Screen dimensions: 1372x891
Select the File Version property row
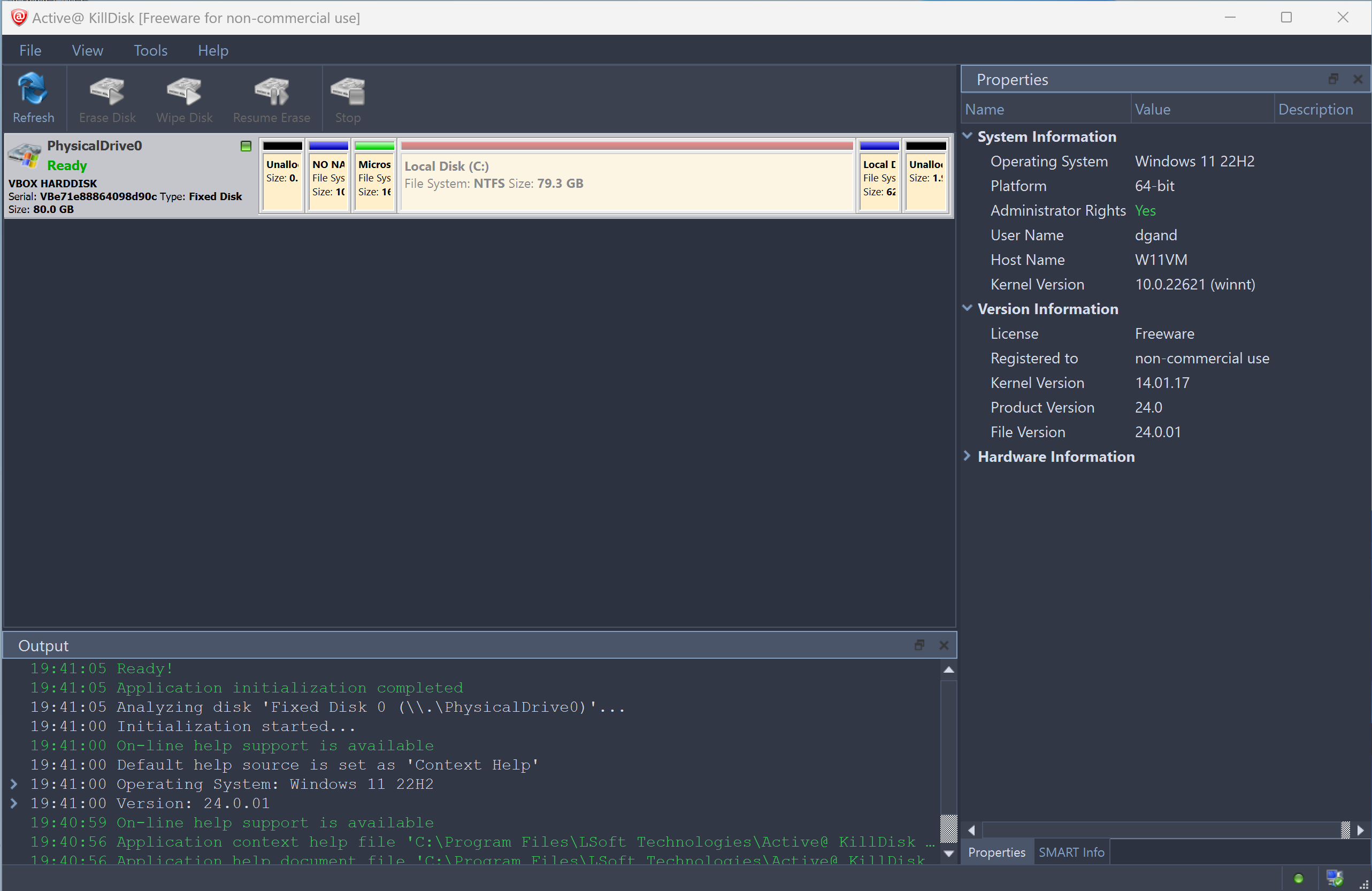[x=1166, y=432]
